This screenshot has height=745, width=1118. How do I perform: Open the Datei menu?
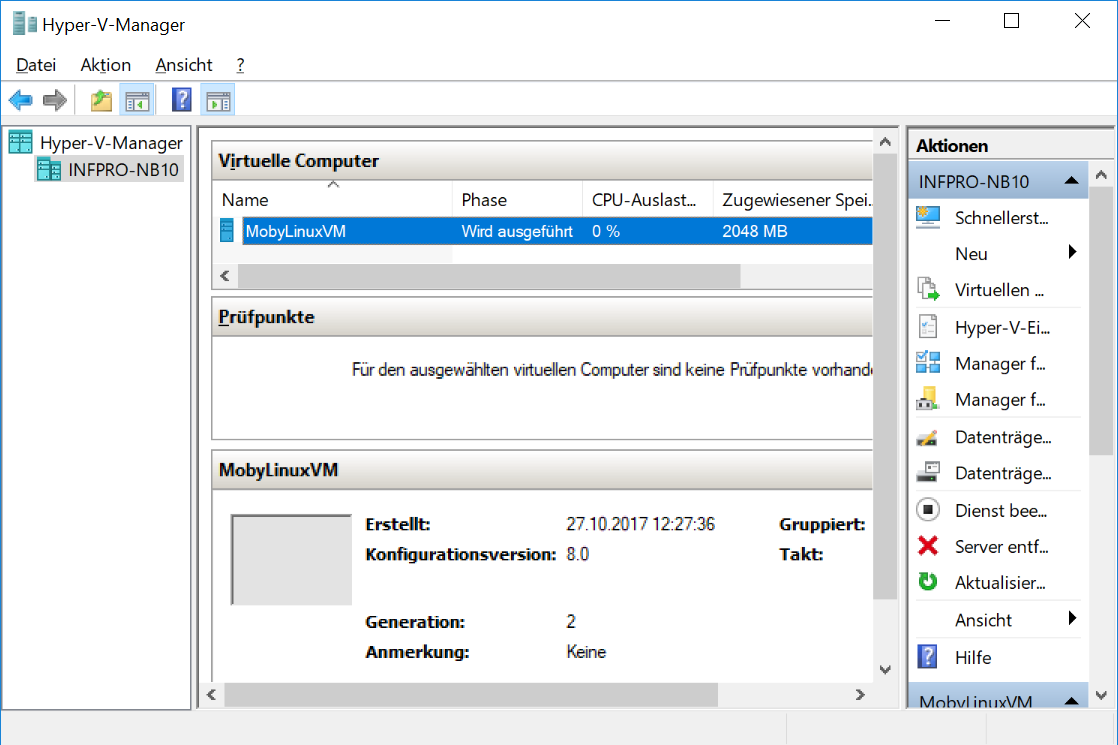click(36, 65)
